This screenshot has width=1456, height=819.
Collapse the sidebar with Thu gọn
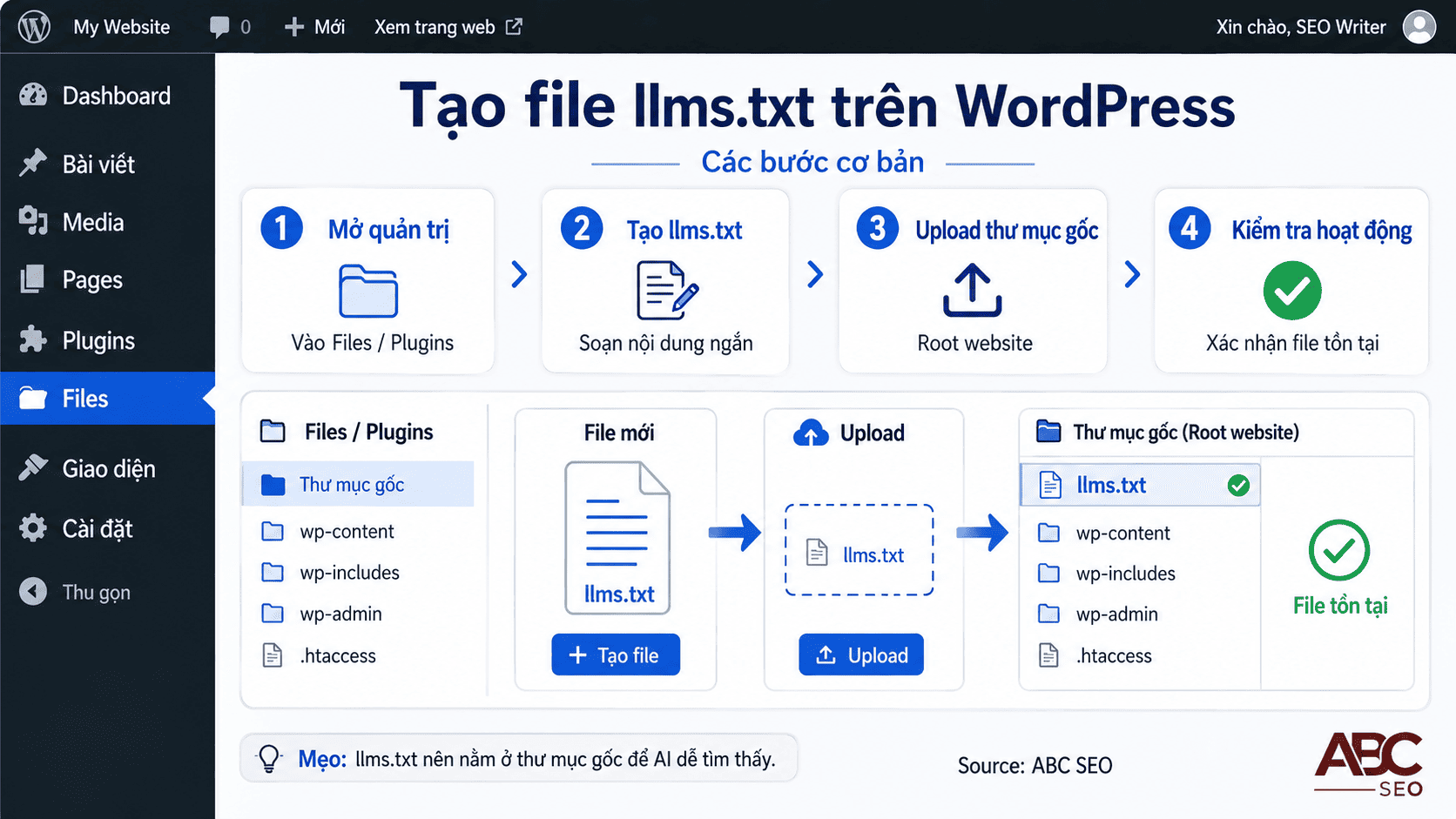coord(107,592)
